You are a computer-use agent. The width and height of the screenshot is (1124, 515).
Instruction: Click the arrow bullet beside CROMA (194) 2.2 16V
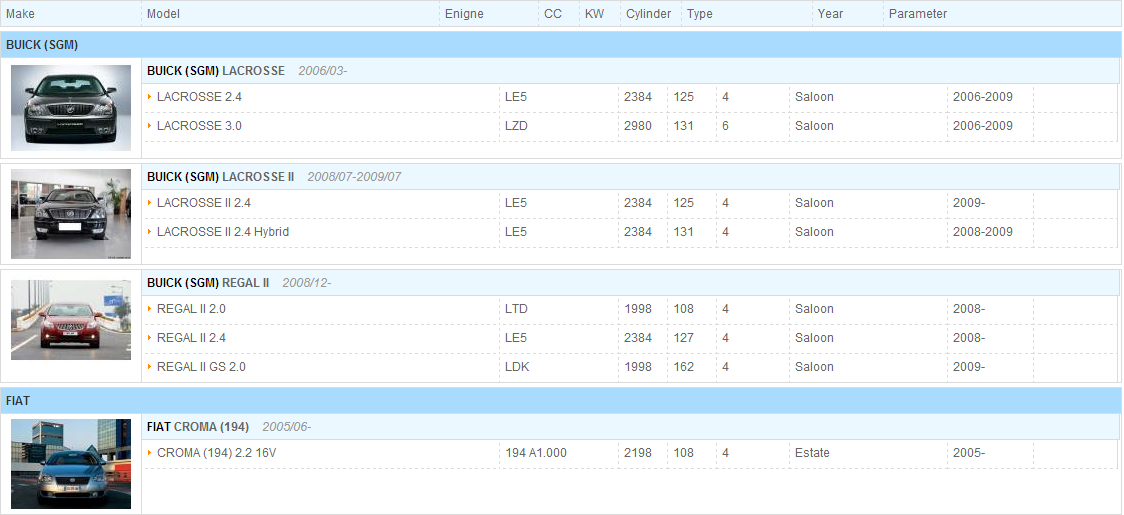(149, 452)
